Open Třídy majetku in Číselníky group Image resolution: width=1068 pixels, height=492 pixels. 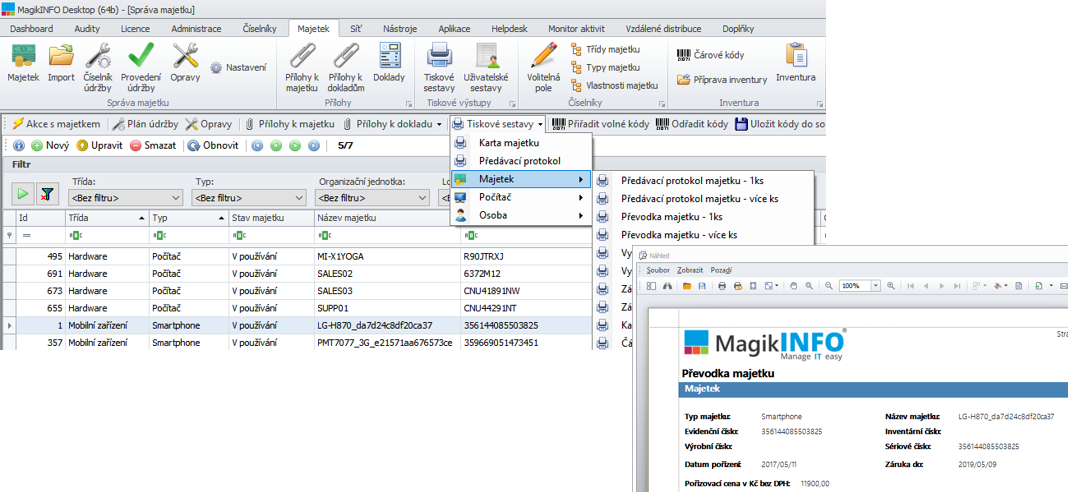(605, 50)
